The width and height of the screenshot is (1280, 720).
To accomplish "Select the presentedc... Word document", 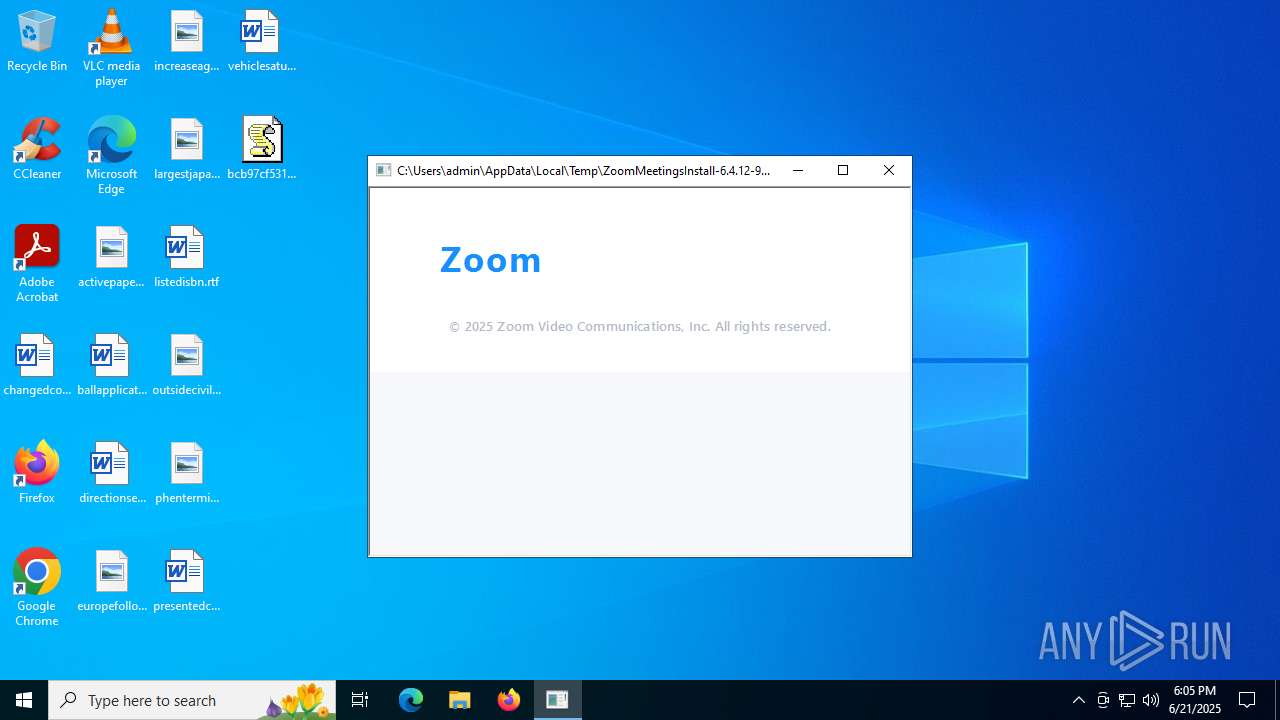I will pos(187,581).
